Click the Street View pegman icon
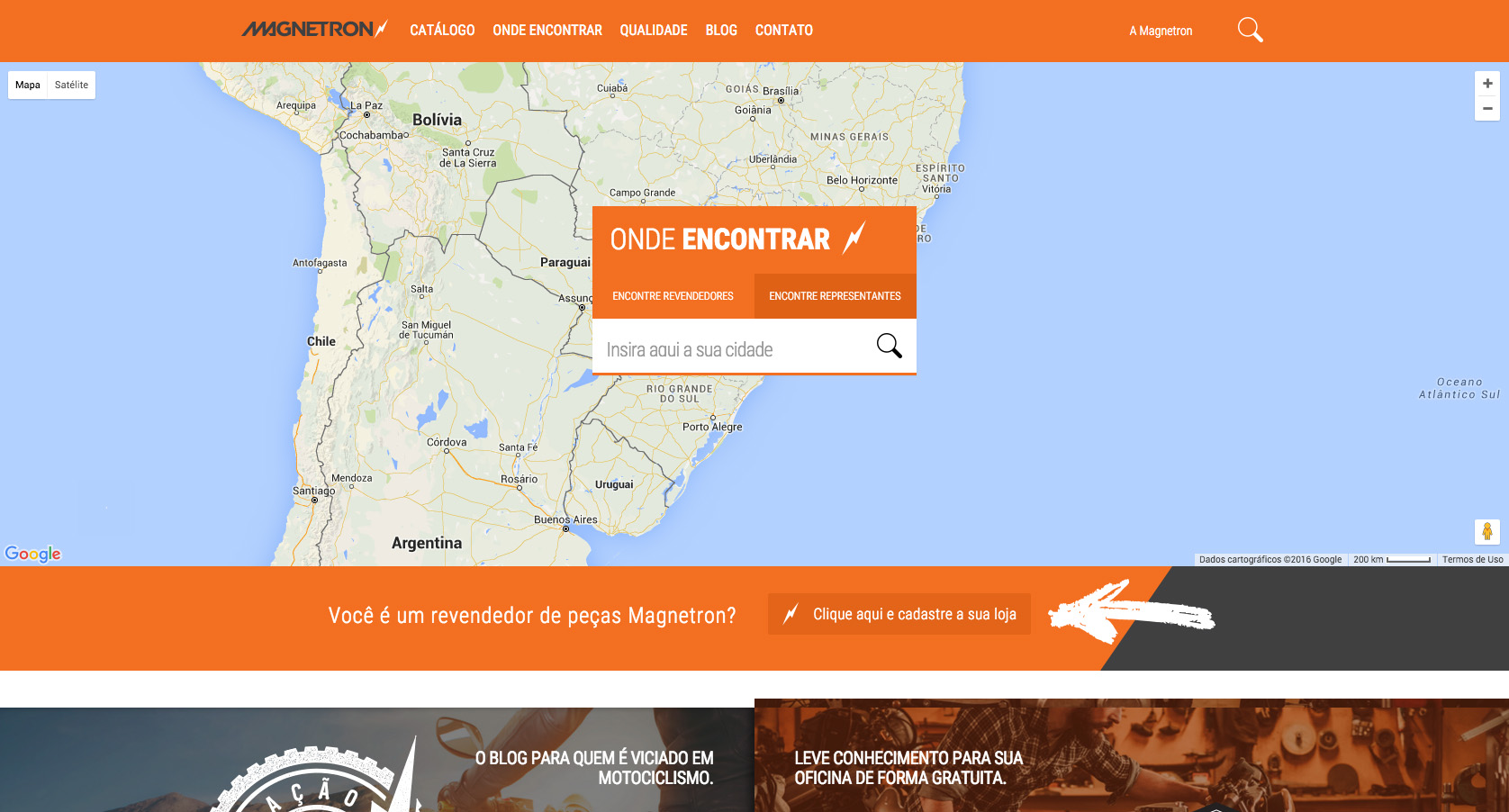Viewport: 1509px width, 812px height. (1487, 532)
